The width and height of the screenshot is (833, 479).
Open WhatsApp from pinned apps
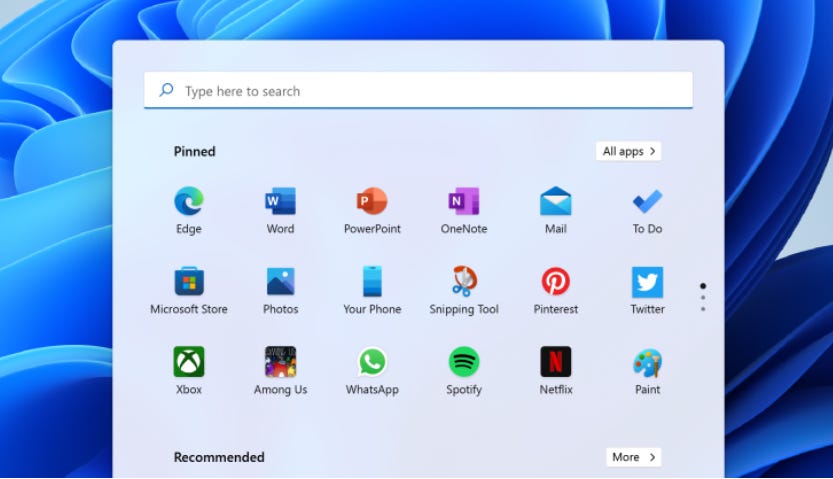point(372,371)
